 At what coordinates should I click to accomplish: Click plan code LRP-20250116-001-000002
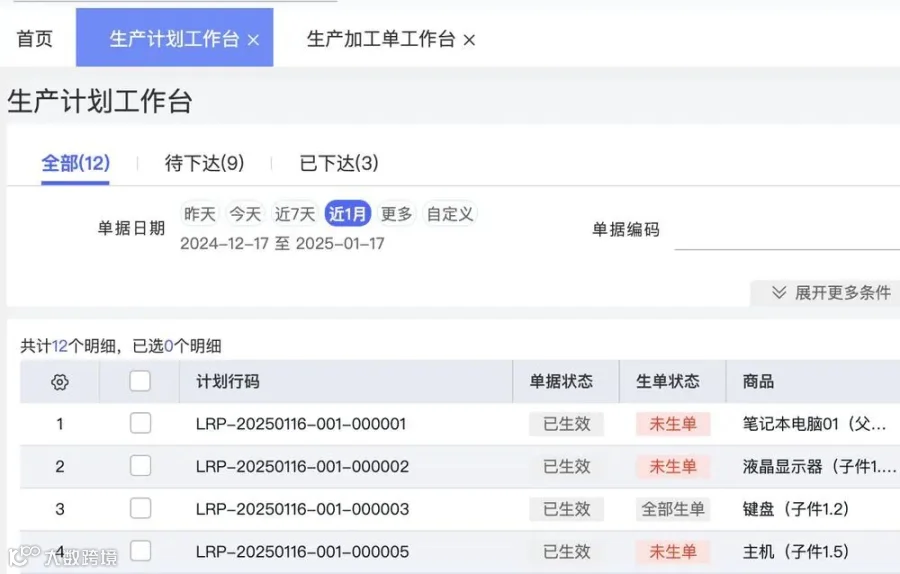[302, 466]
